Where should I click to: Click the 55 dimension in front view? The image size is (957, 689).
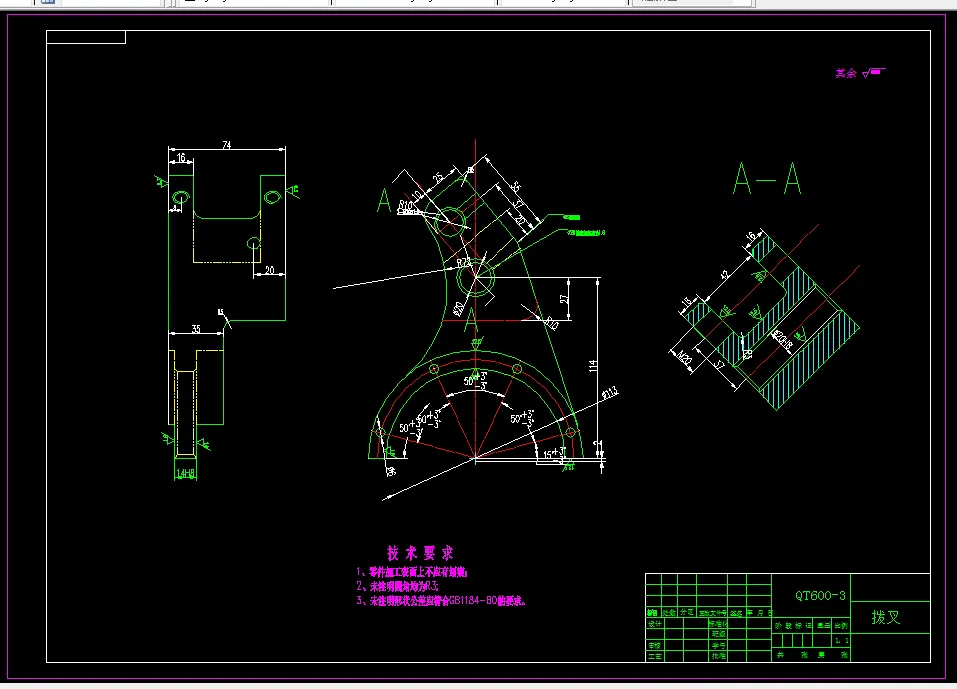click(516, 187)
